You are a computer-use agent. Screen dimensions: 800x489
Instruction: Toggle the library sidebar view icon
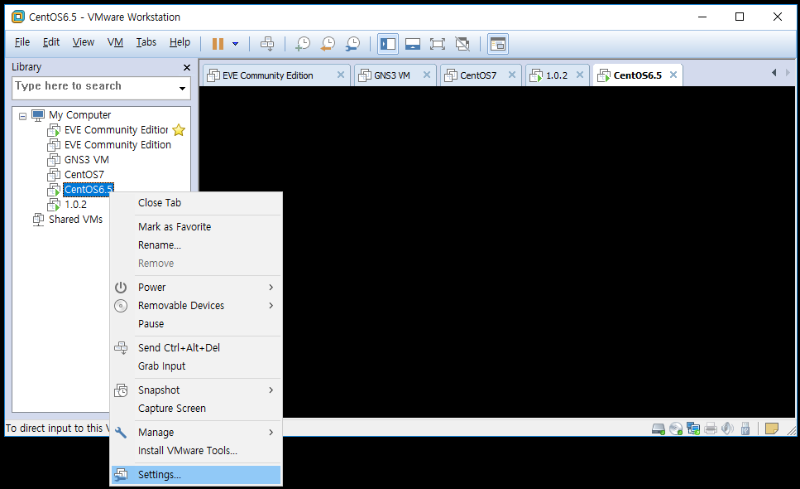(x=388, y=44)
